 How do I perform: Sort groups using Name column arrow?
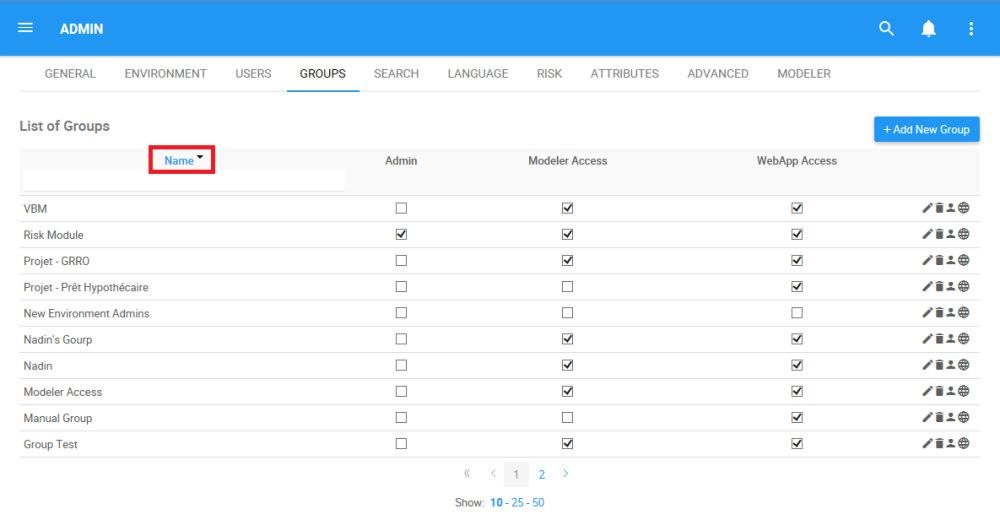(200, 156)
